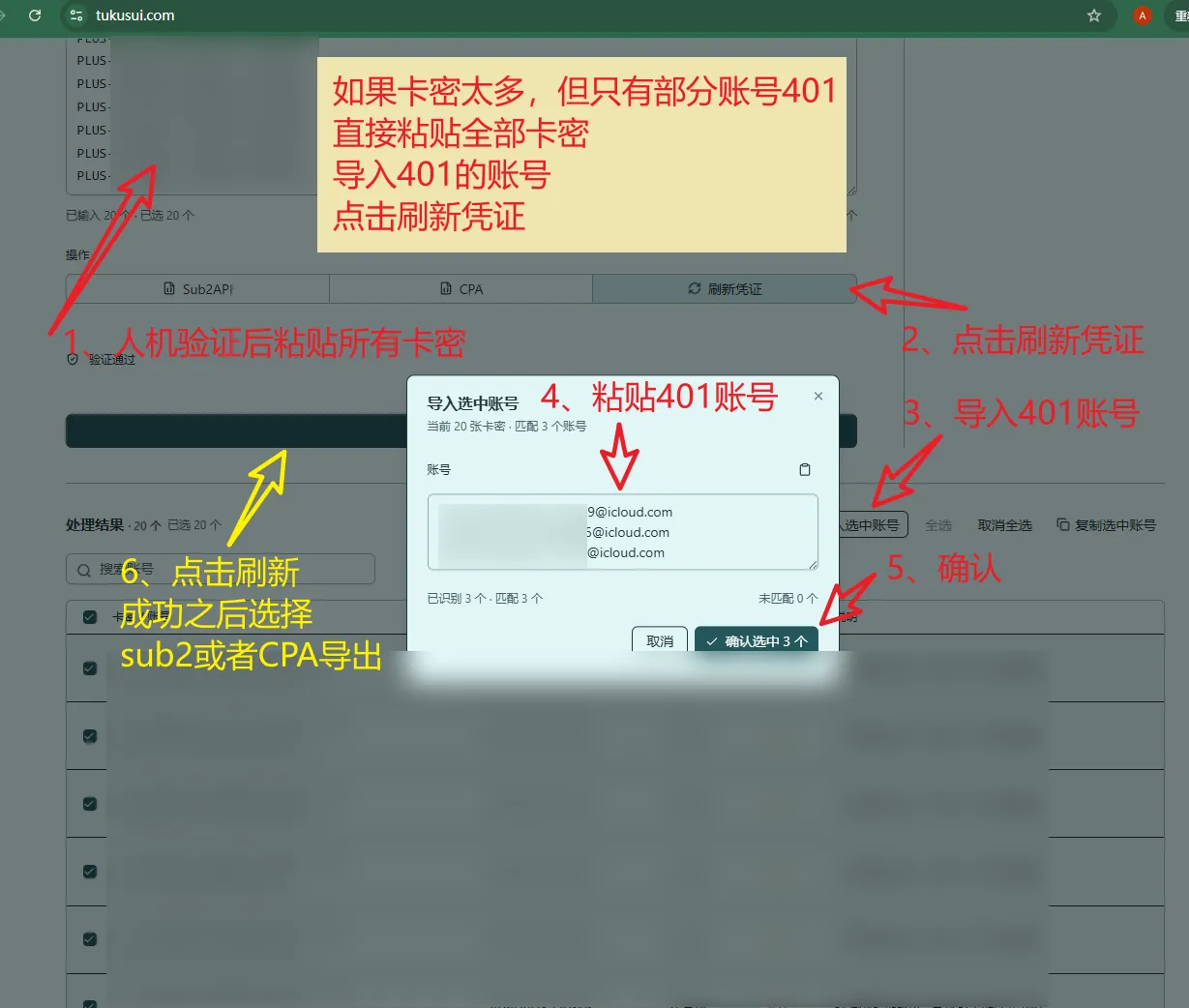Click the 导入选中账号 button behind the dialog

873,525
